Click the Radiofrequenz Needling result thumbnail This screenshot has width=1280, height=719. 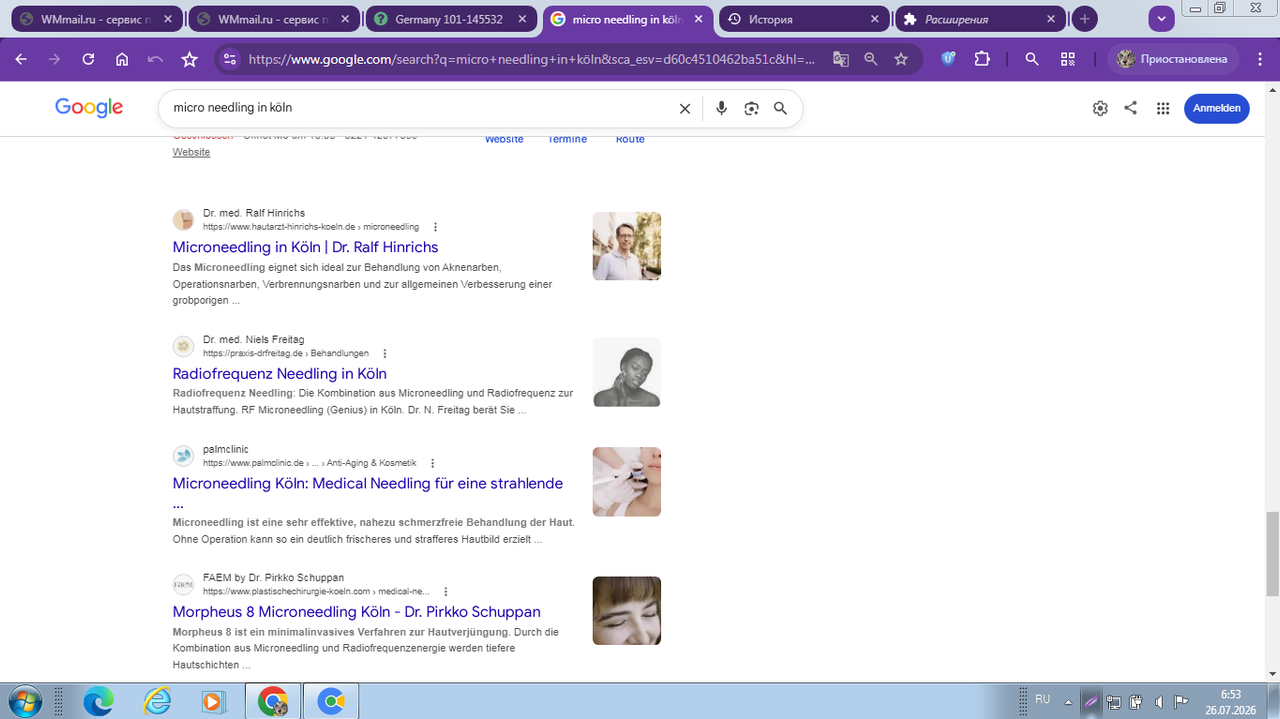point(627,372)
